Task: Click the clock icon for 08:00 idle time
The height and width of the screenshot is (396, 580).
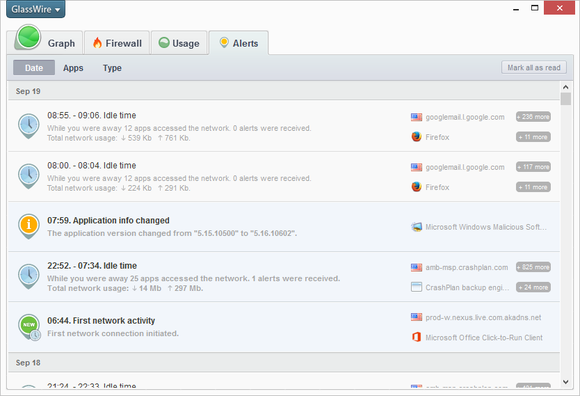Action: tap(29, 176)
